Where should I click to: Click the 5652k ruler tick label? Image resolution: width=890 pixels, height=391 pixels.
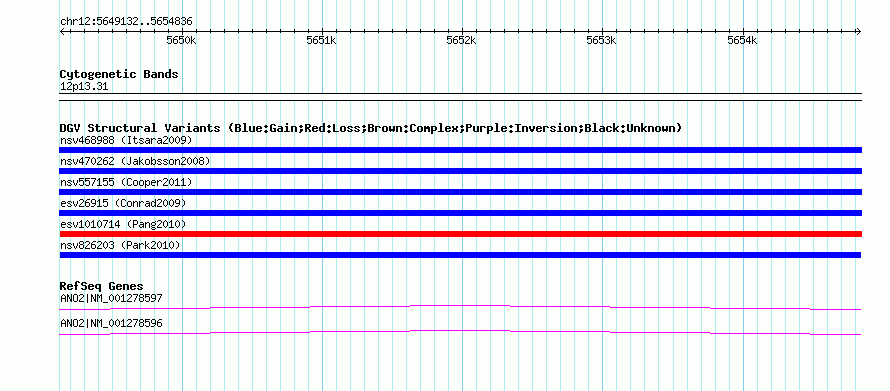(461, 40)
